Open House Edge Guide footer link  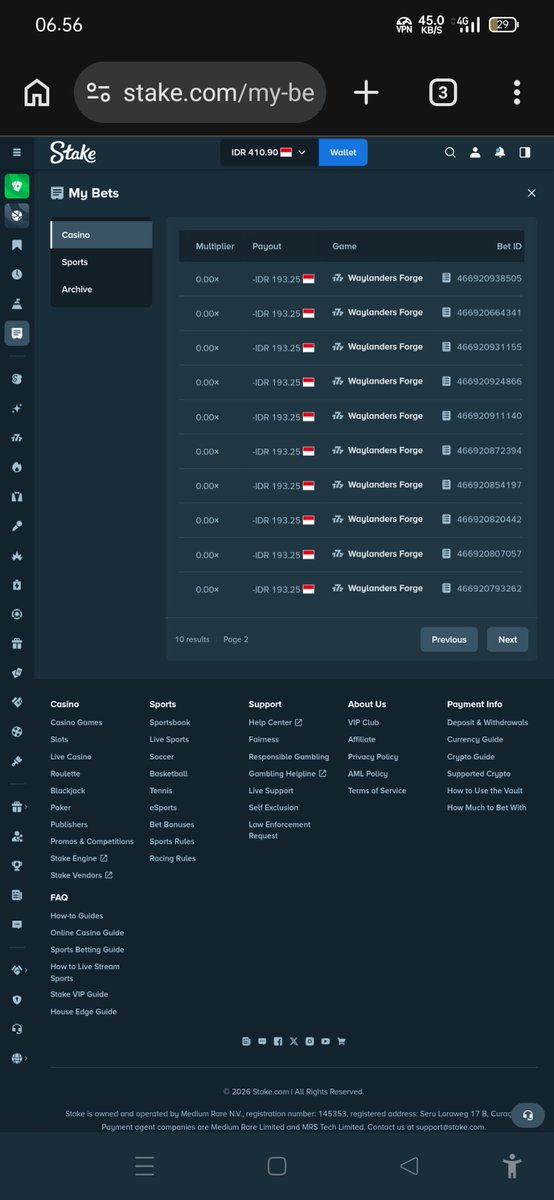pos(83,1012)
